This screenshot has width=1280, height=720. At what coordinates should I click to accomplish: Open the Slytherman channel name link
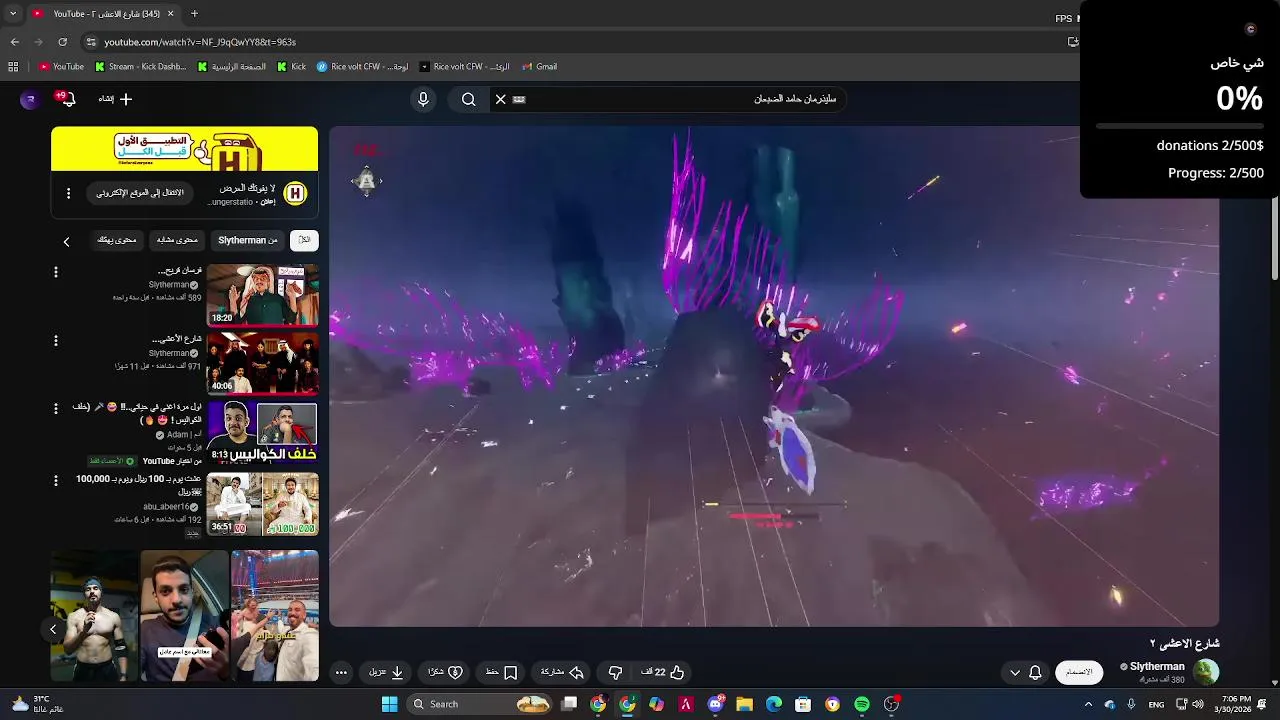pyautogui.click(x=1157, y=666)
